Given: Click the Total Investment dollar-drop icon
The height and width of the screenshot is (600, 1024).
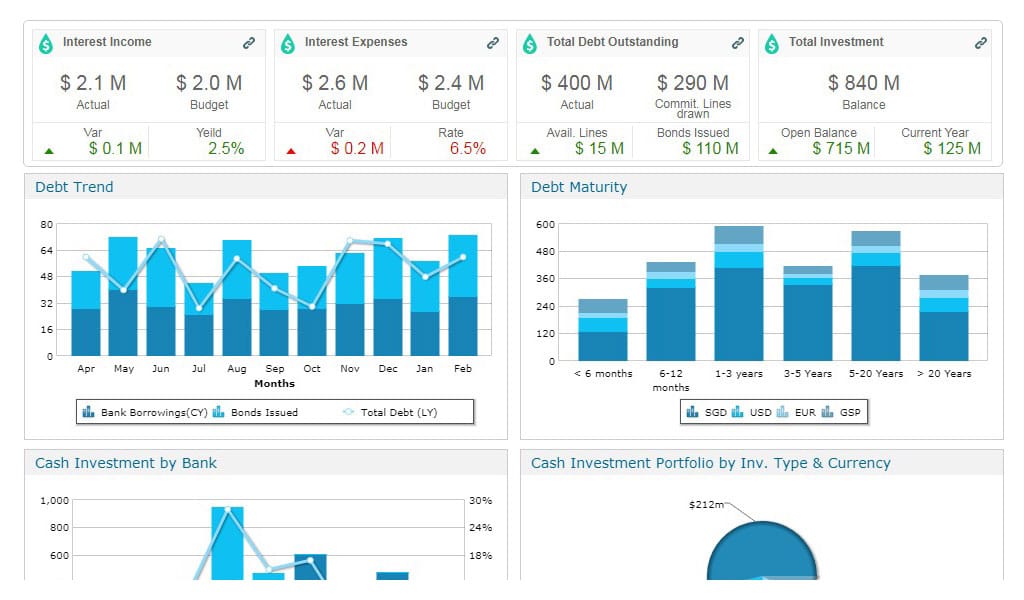Looking at the screenshot, I should 772,44.
